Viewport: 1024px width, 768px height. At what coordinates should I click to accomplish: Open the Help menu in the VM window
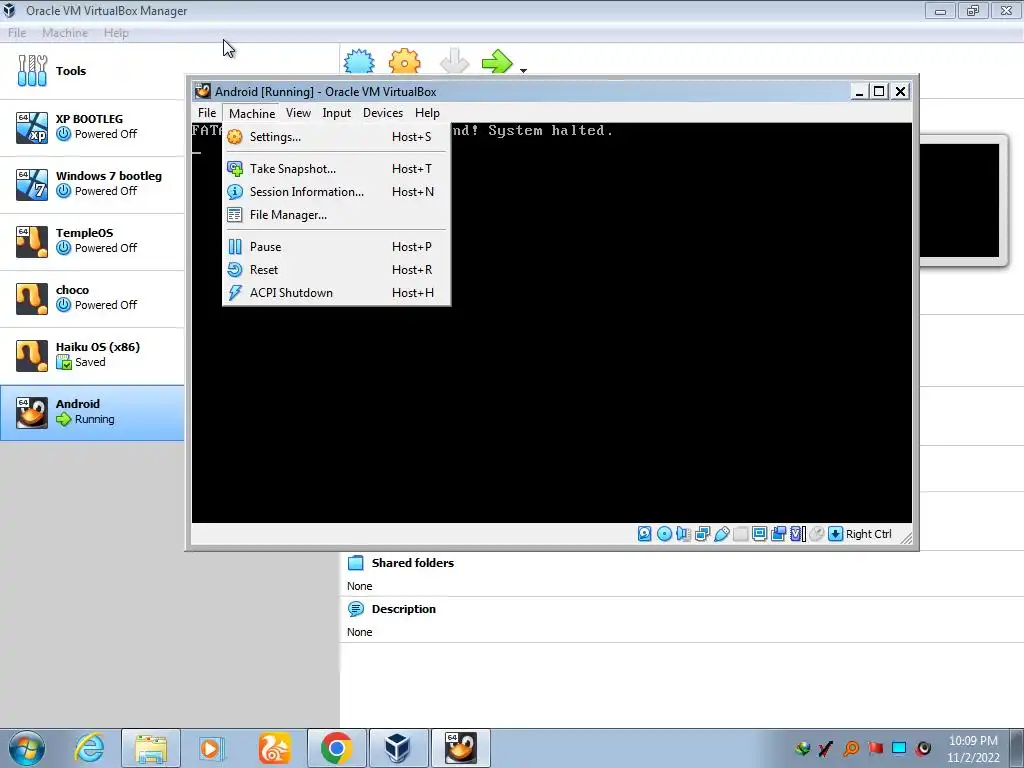pos(427,113)
